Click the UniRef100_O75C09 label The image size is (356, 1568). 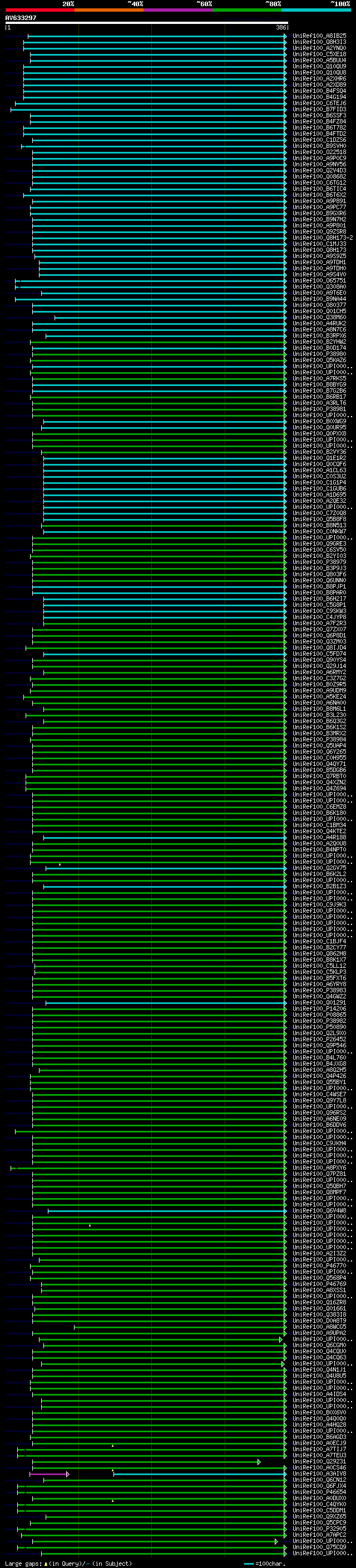tap(319, 1547)
